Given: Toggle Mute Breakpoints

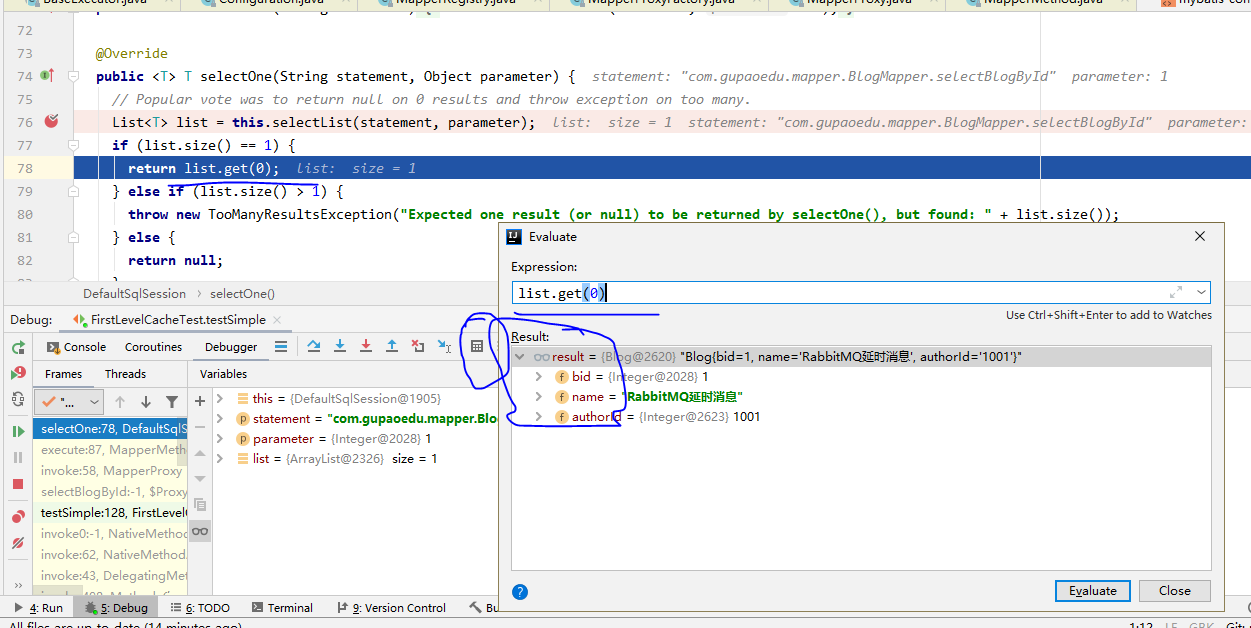Looking at the screenshot, I should (18, 543).
